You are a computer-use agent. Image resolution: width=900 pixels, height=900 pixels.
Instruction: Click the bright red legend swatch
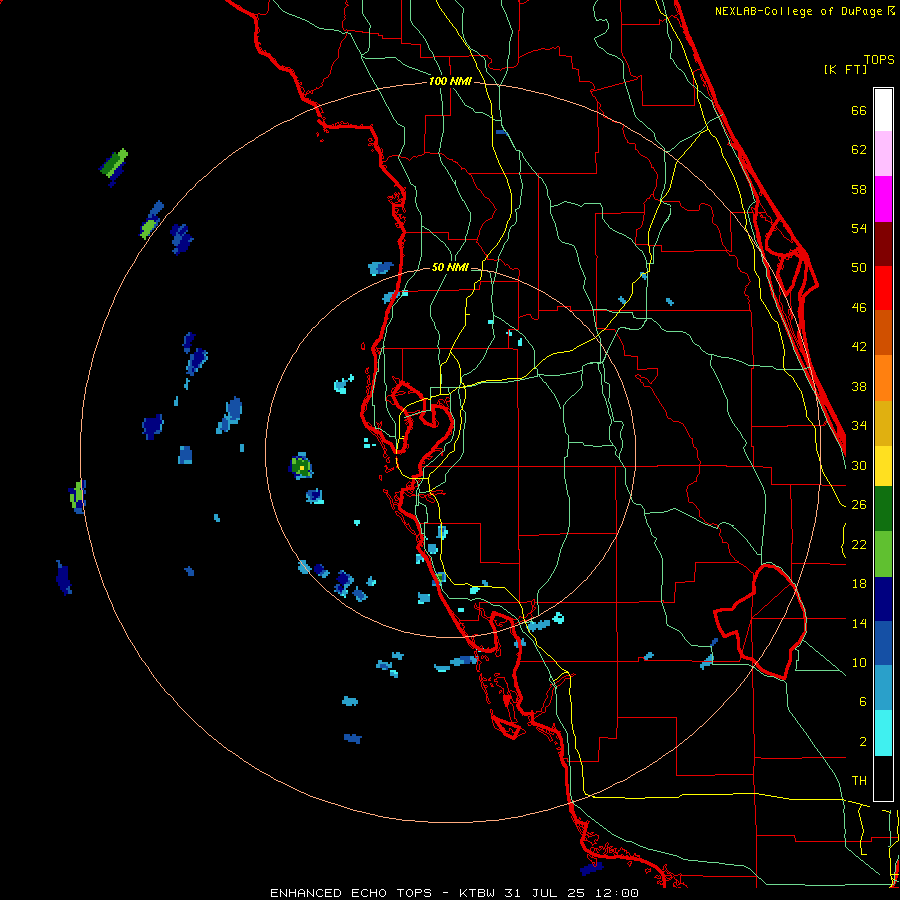click(x=883, y=288)
